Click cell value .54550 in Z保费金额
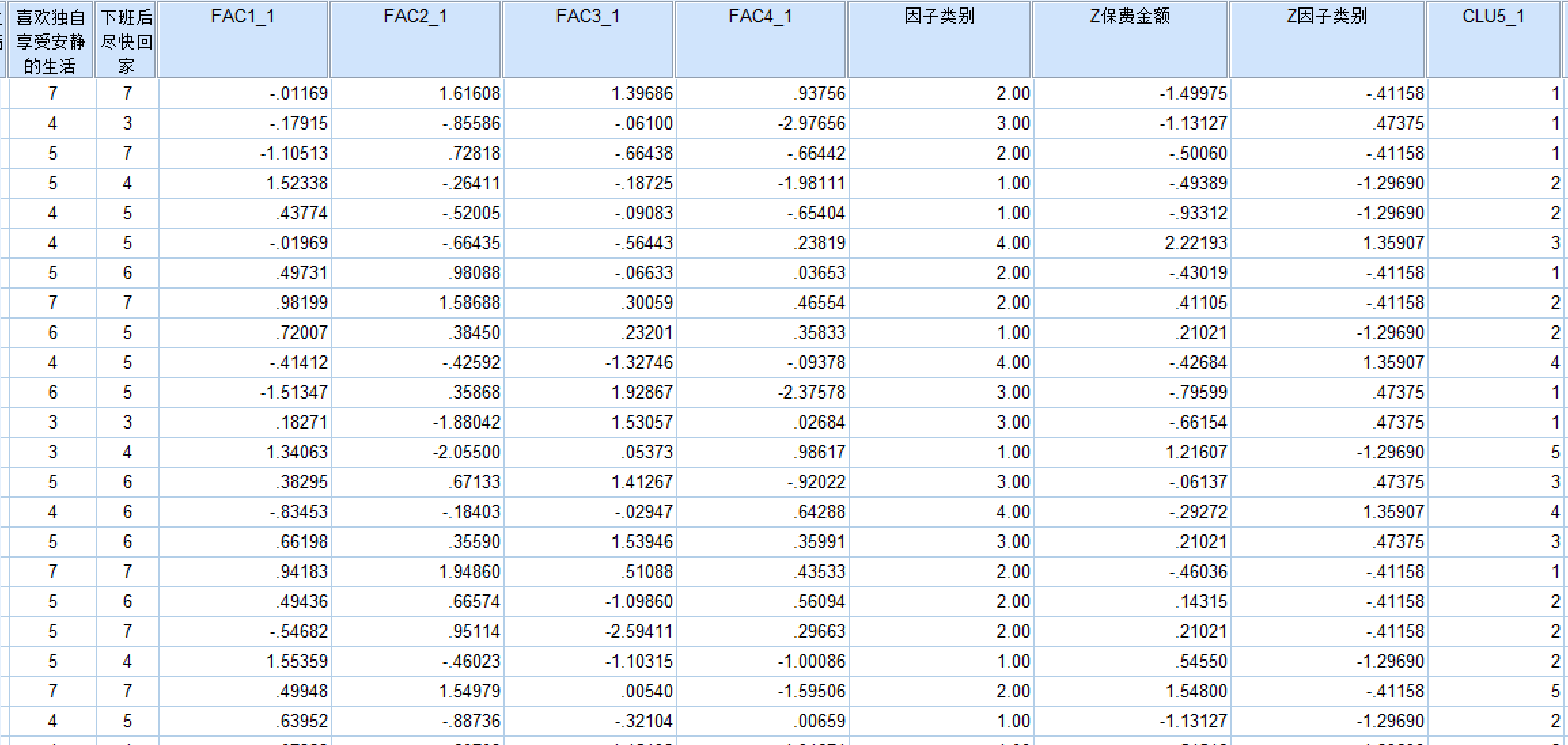 click(1131, 661)
